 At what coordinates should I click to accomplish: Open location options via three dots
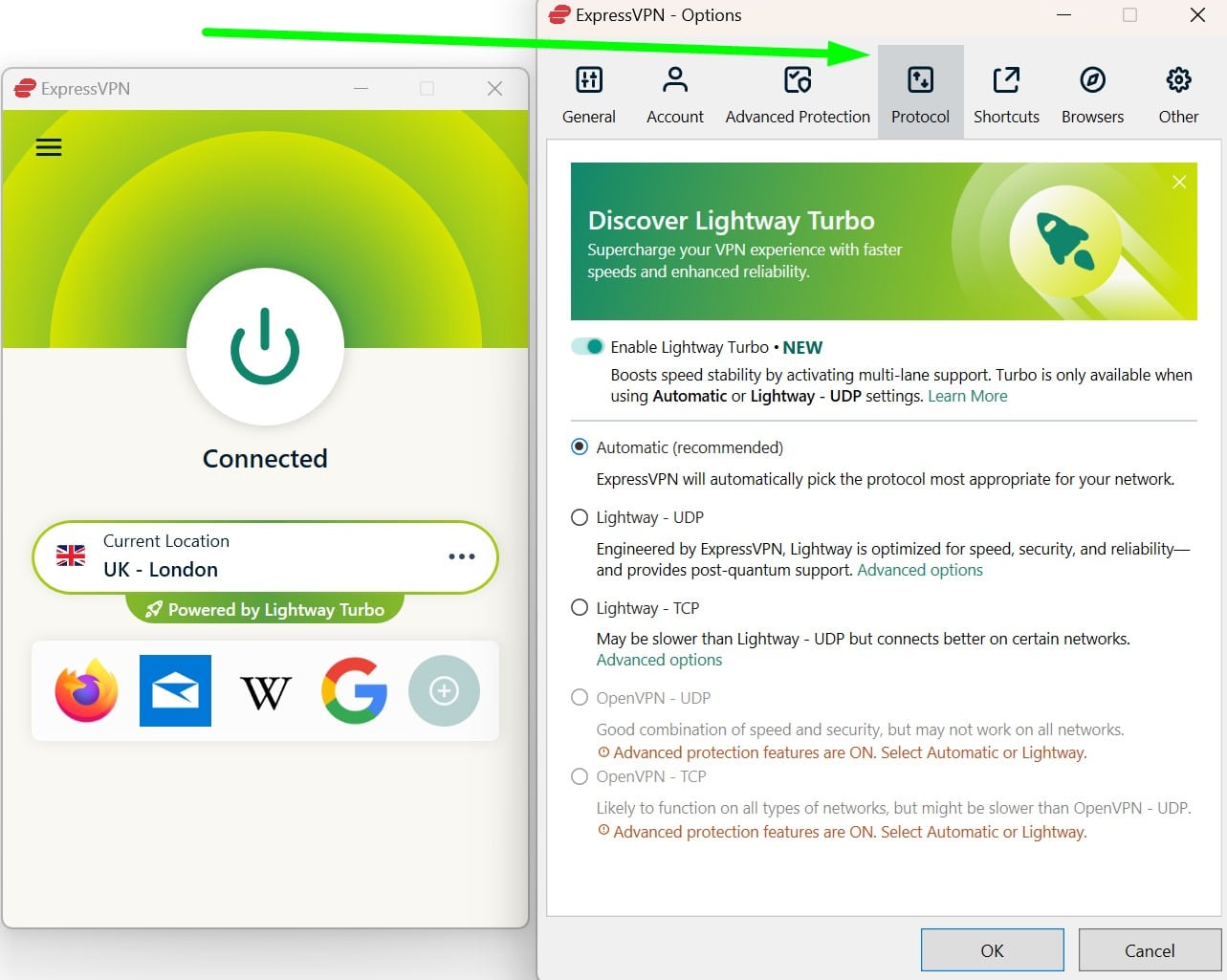(x=462, y=556)
